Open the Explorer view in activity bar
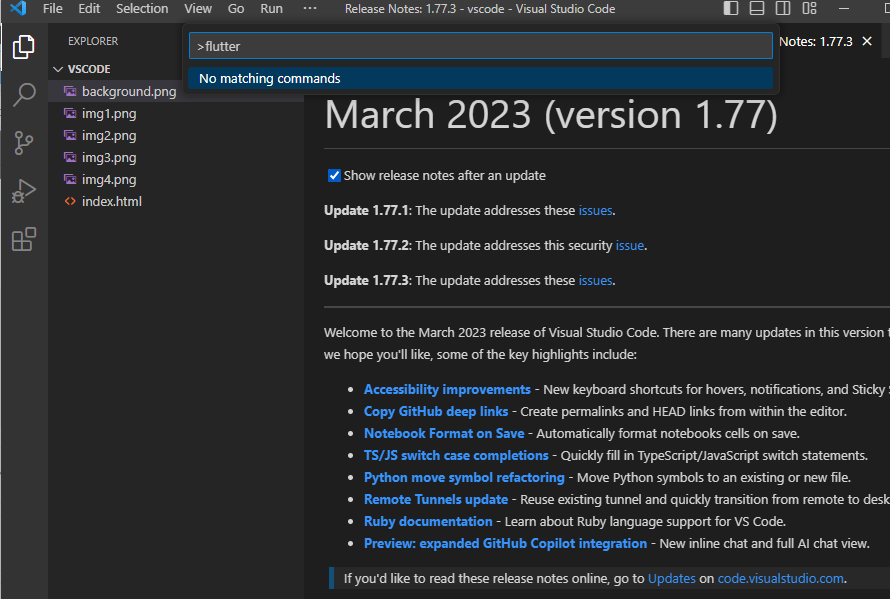This screenshot has height=599, width=890. (x=23, y=47)
